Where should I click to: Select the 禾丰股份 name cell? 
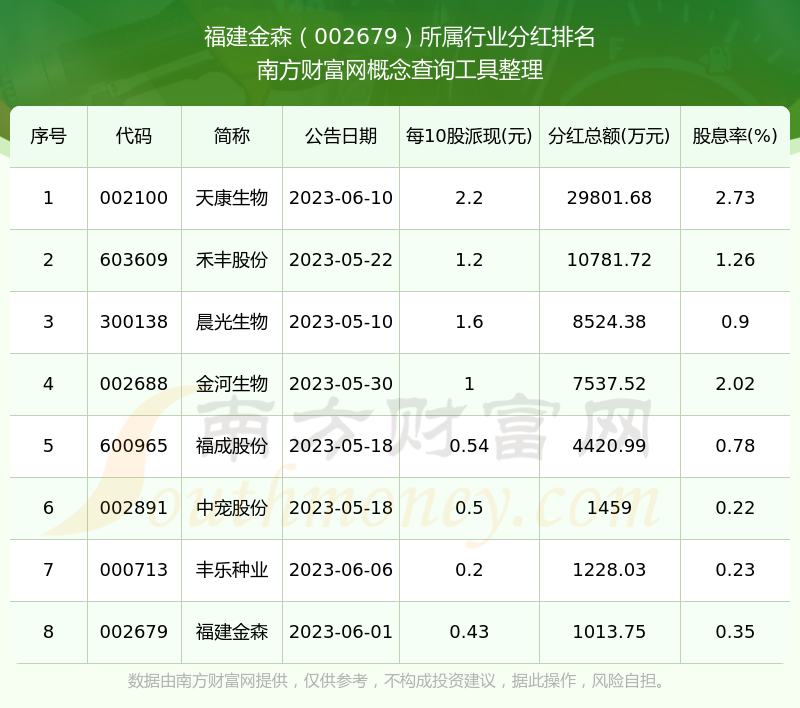point(231,260)
